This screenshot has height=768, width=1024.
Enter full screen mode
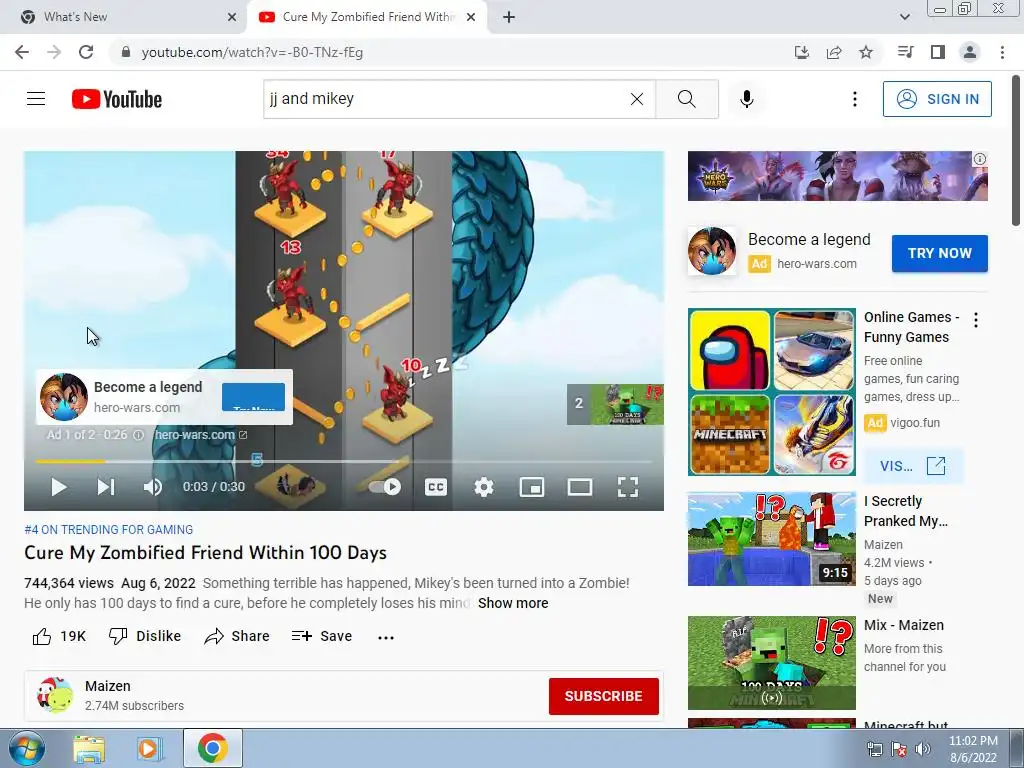(628, 487)
